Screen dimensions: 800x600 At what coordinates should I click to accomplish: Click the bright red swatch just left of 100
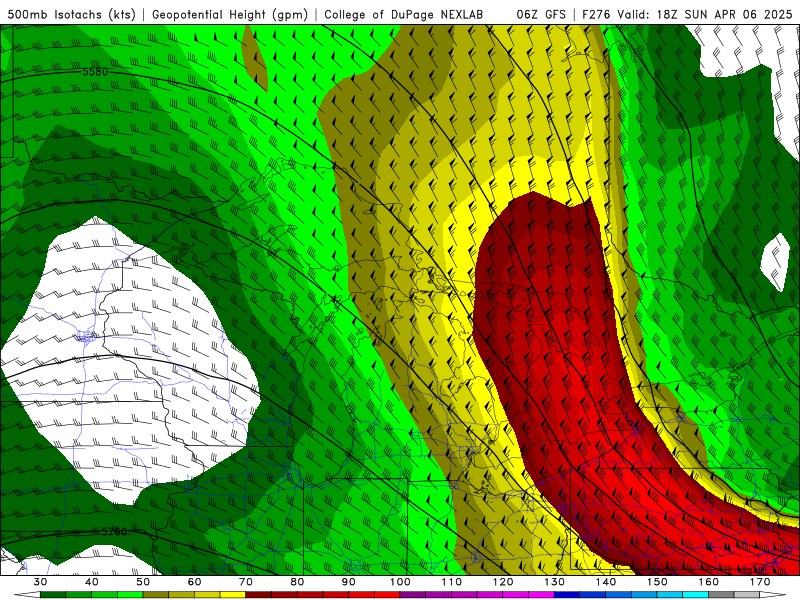point(387,595)
